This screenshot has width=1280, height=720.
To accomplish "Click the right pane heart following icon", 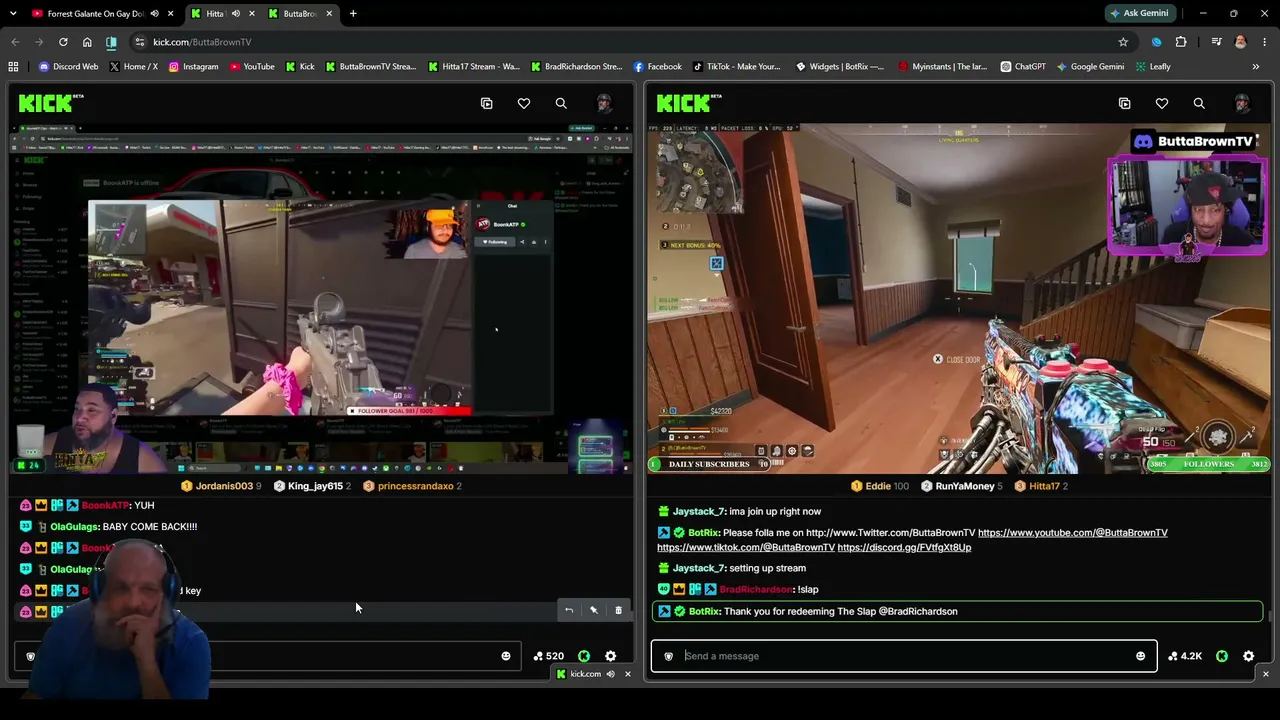I will (x=1162, y=104).
